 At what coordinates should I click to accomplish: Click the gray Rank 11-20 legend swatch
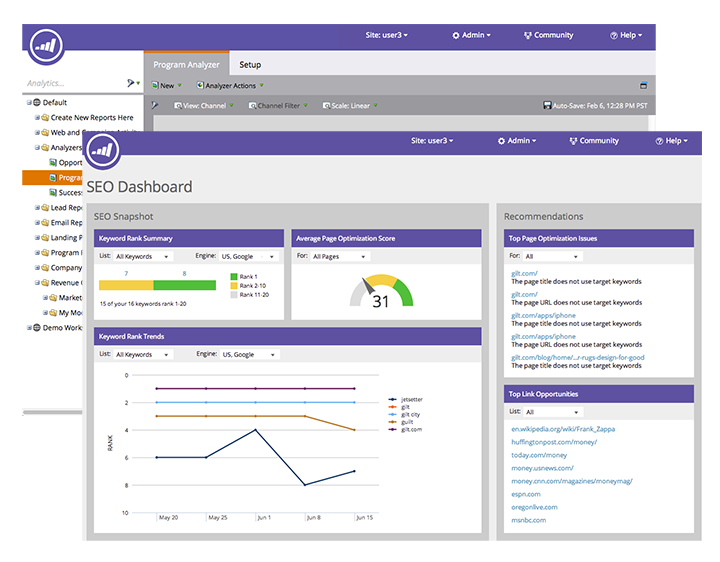point(234,295)
